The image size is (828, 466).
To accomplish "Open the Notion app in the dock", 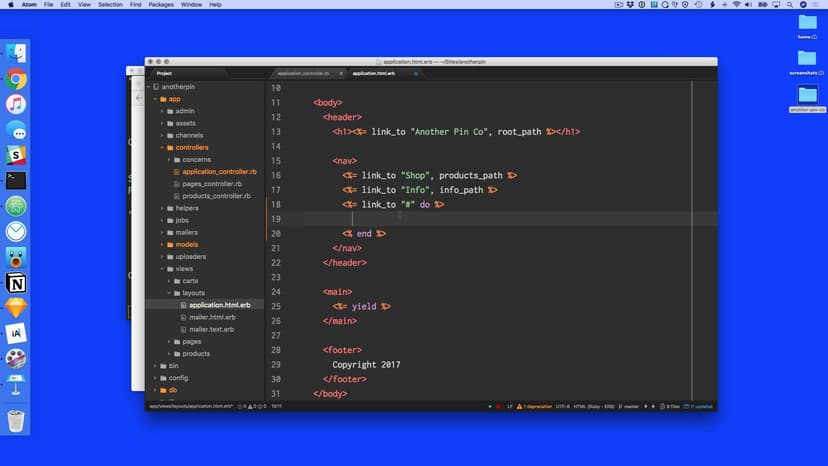I will click(x=16, y=284).
